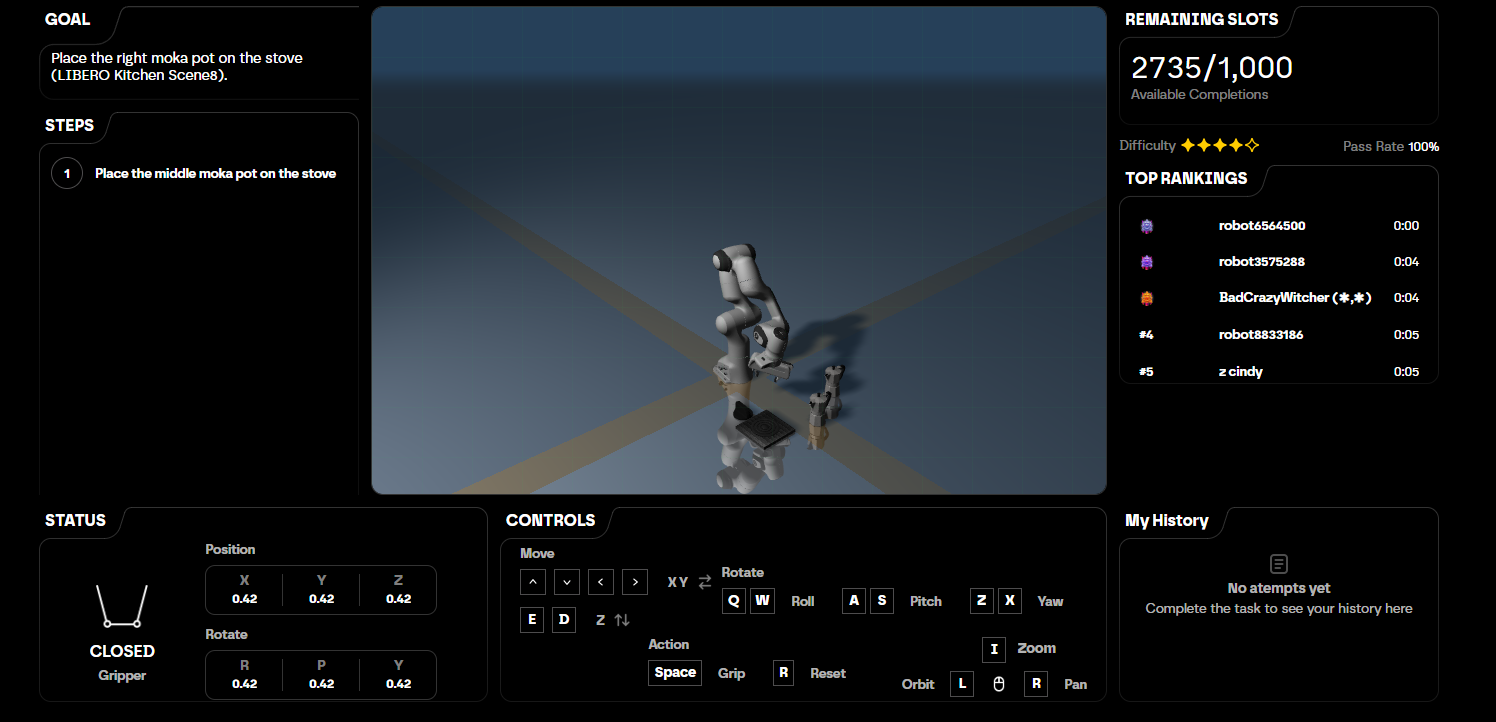
Task: Select the left arrow Move icon
Action: tap(601, 581)
